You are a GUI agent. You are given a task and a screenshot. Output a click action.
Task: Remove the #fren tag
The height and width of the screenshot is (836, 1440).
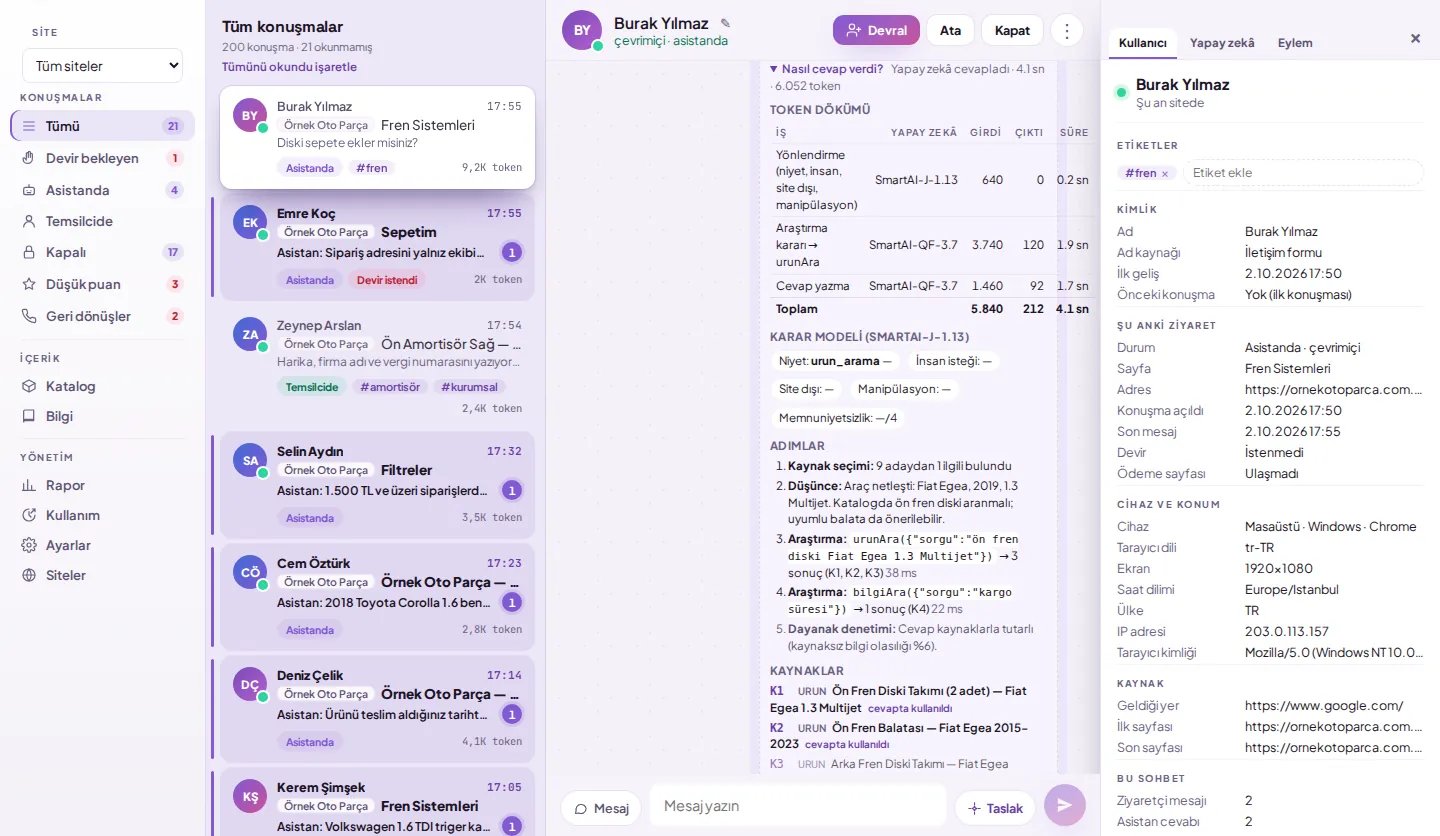[1164, 174]
